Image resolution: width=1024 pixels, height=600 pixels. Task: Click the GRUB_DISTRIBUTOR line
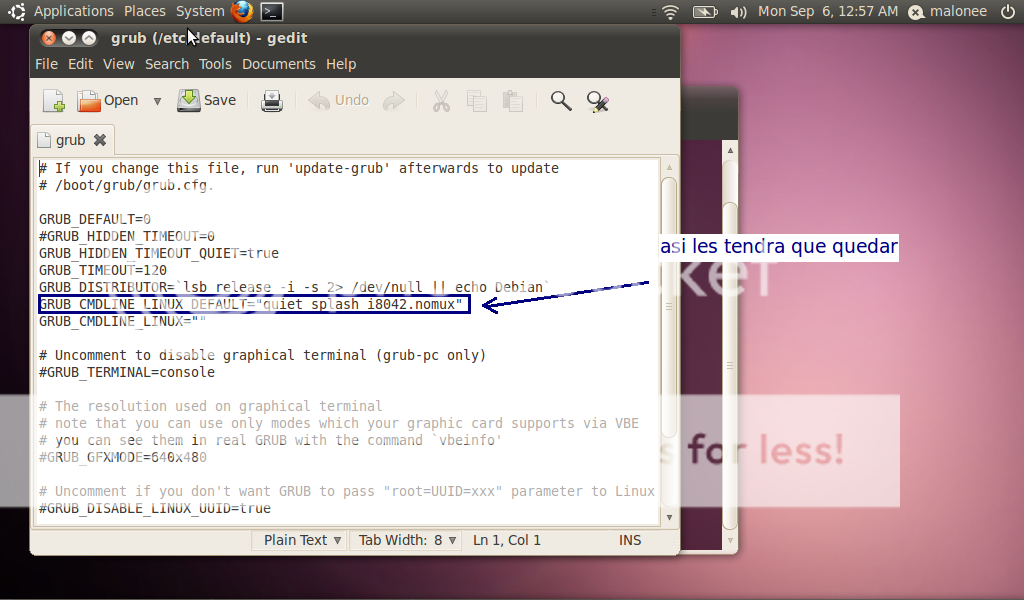(294, 287)
